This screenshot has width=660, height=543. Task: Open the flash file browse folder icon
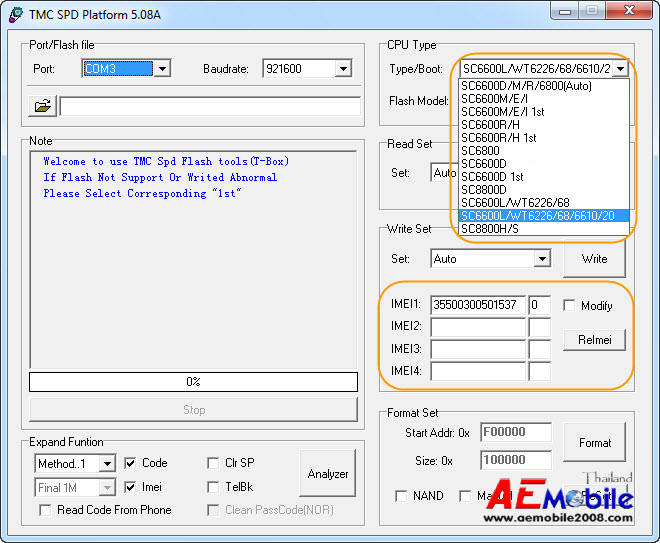pos(43,106)
